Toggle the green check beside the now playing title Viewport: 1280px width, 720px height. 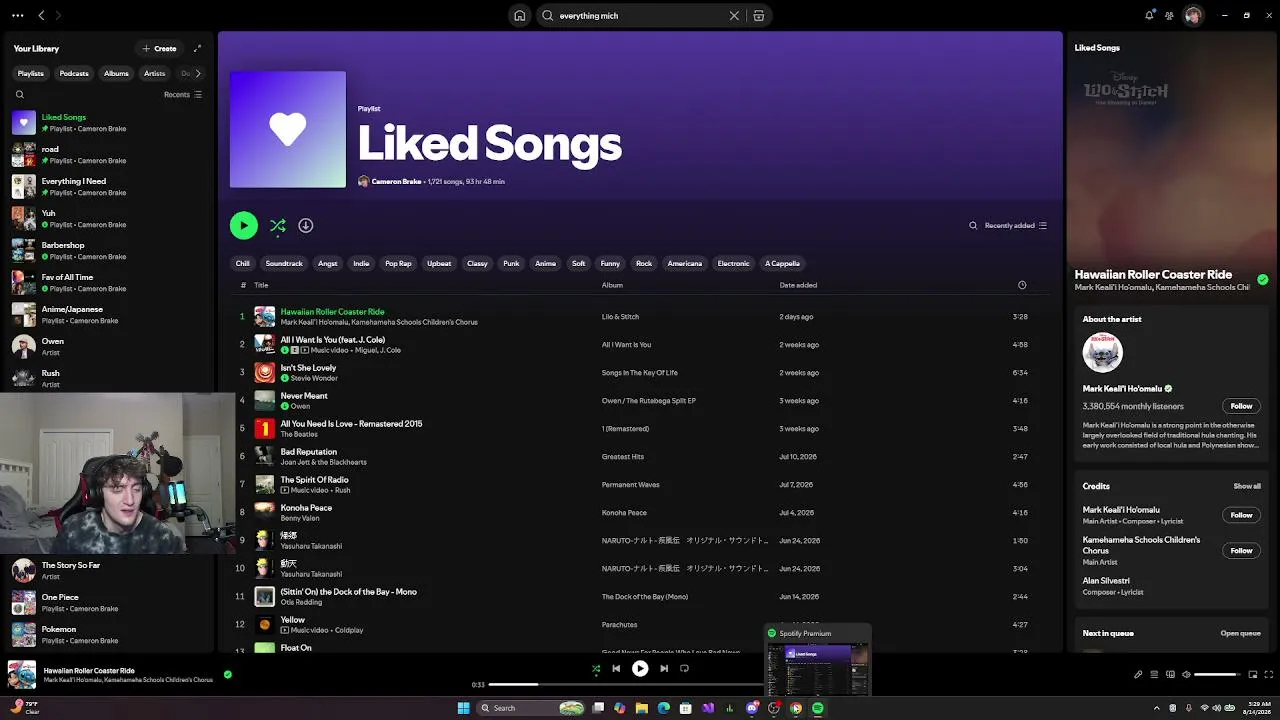coord(228,675)
